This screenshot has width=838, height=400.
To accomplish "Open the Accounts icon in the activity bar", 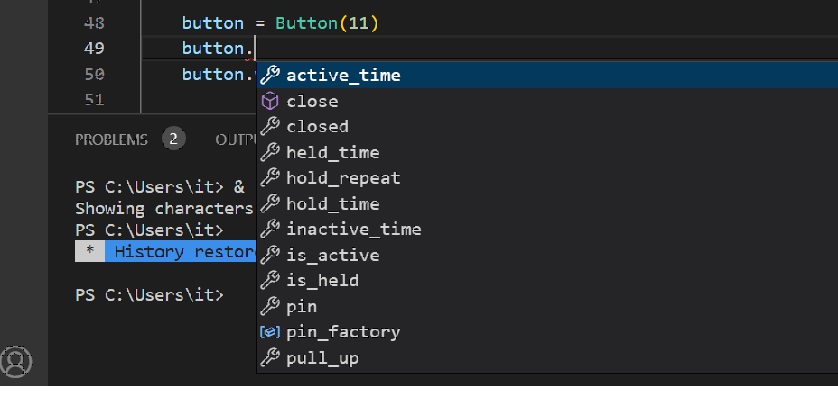I will 16,361.
